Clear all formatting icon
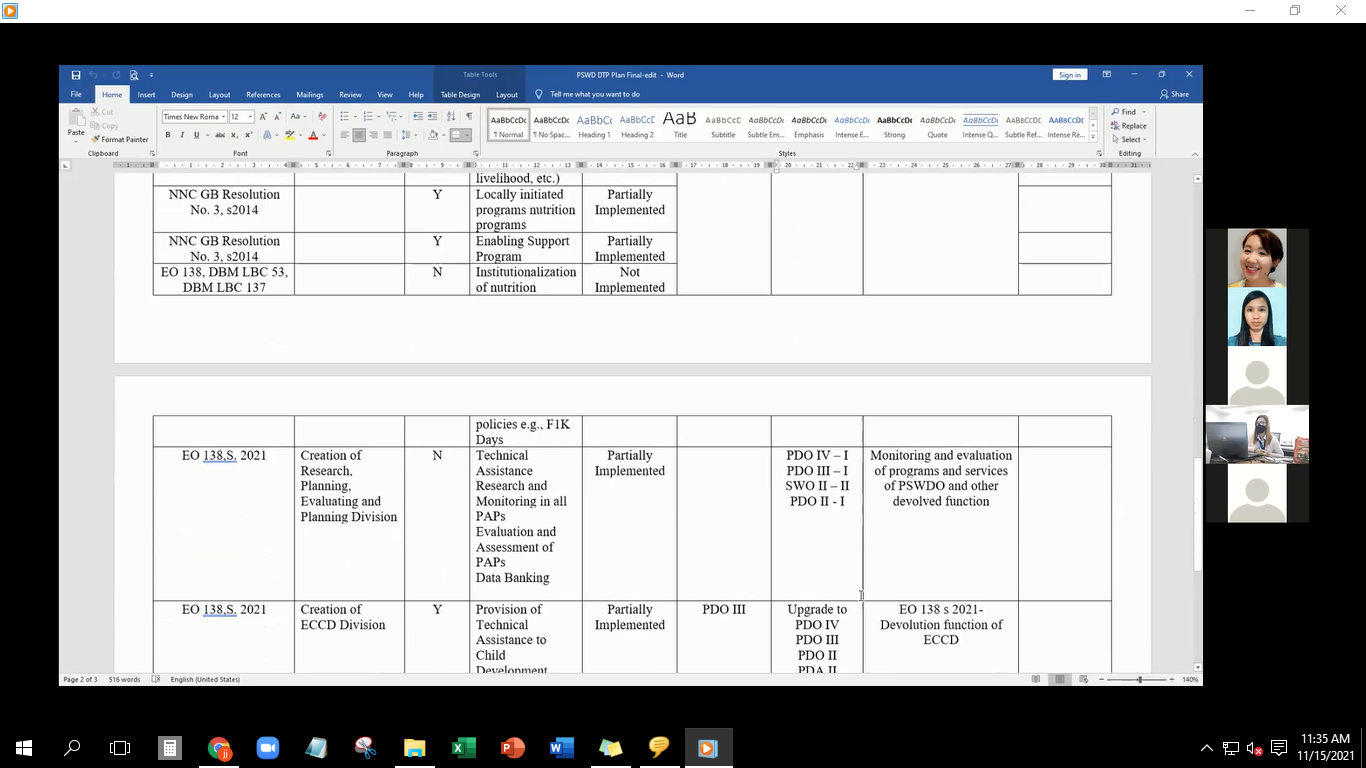This screenshot has width=1366, height=768. coord(322,117)
